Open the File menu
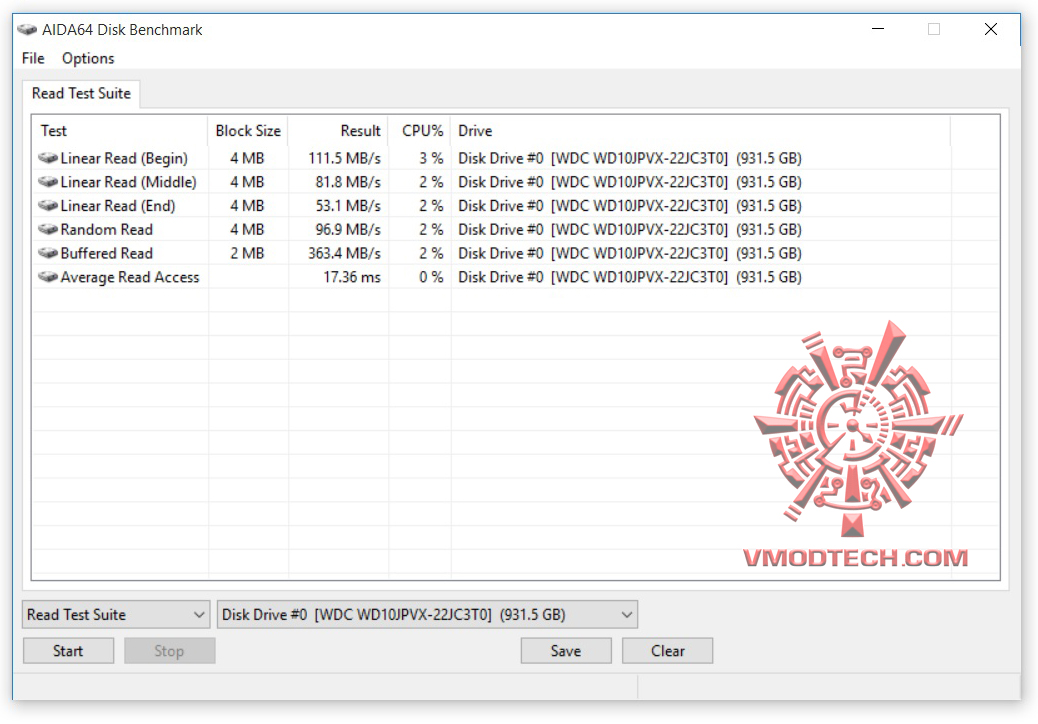 coord(32,58)
